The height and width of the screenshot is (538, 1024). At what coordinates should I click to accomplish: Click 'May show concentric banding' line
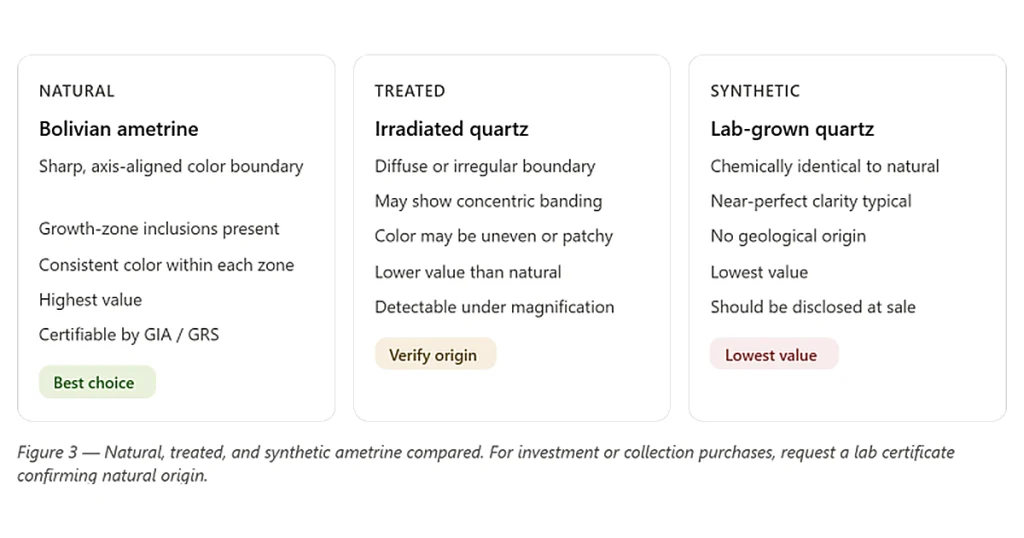(488, 201)
